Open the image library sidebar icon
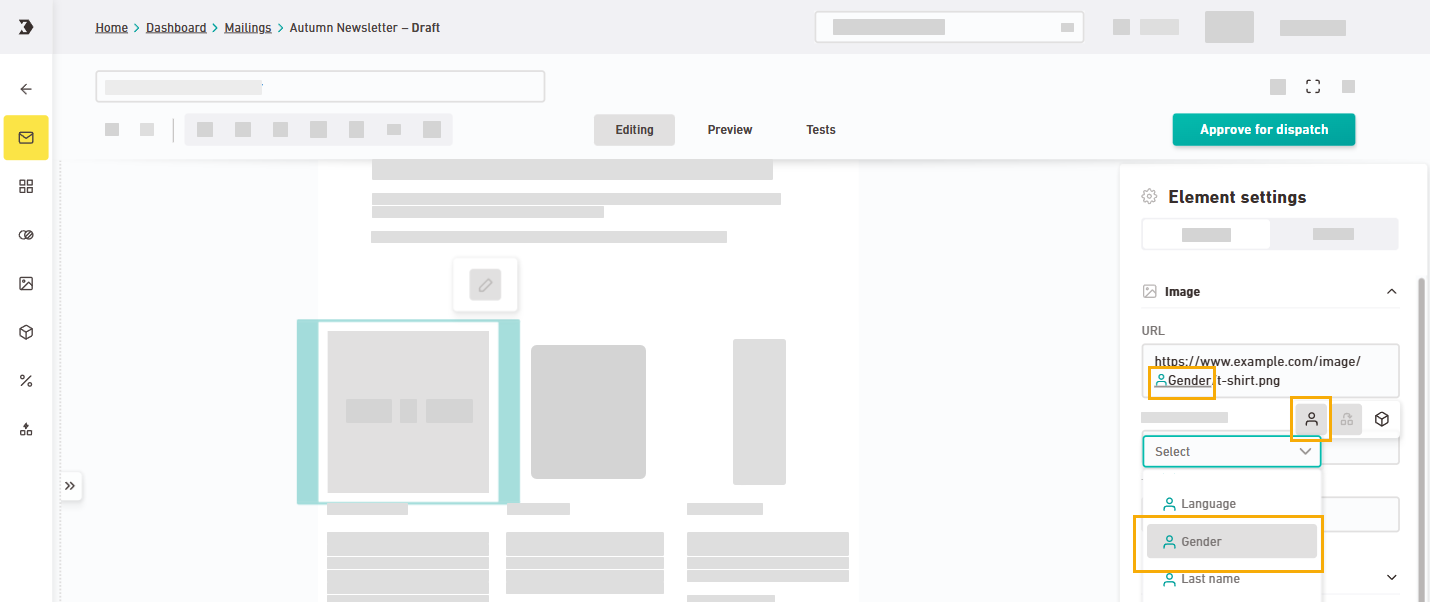1430x602 pixels. pos(26,283)
